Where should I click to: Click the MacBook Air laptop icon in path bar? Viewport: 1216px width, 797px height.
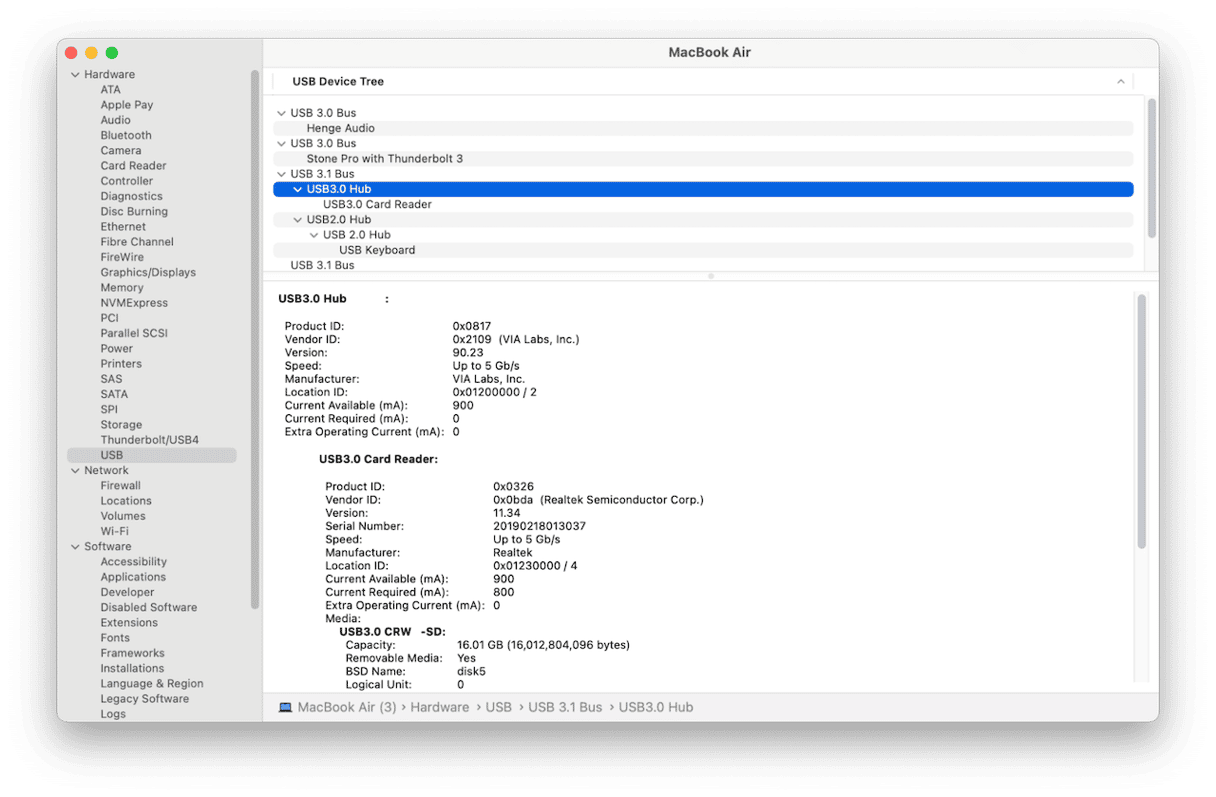[285, 707]
